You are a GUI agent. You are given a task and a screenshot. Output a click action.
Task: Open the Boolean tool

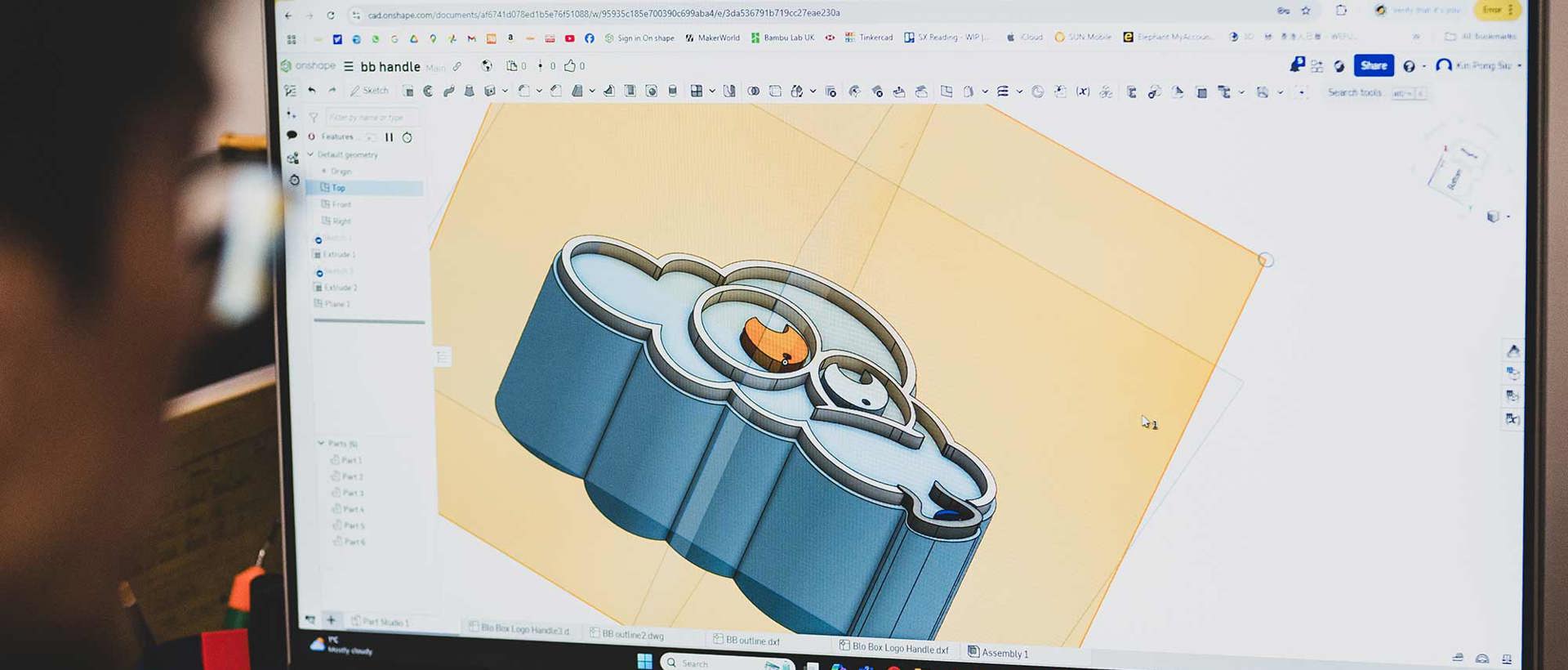(x=753, y=92)
